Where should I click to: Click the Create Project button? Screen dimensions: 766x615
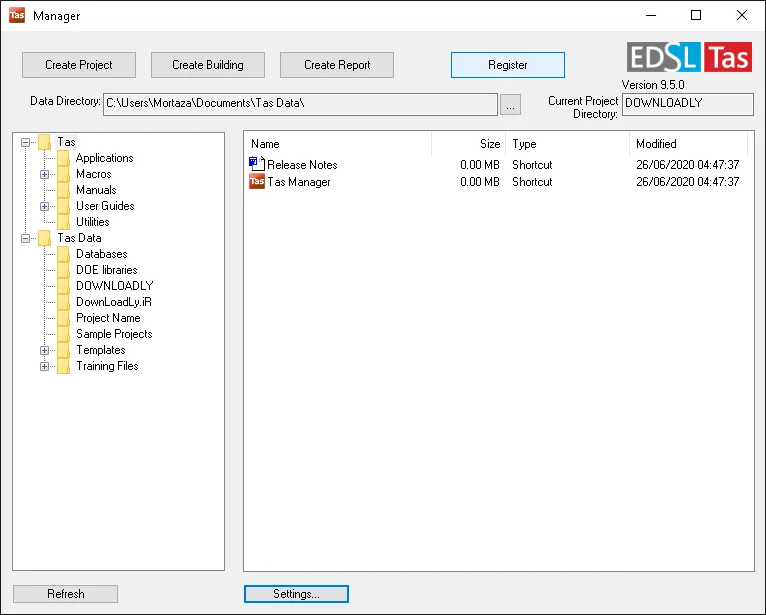(x=79, y=65)
